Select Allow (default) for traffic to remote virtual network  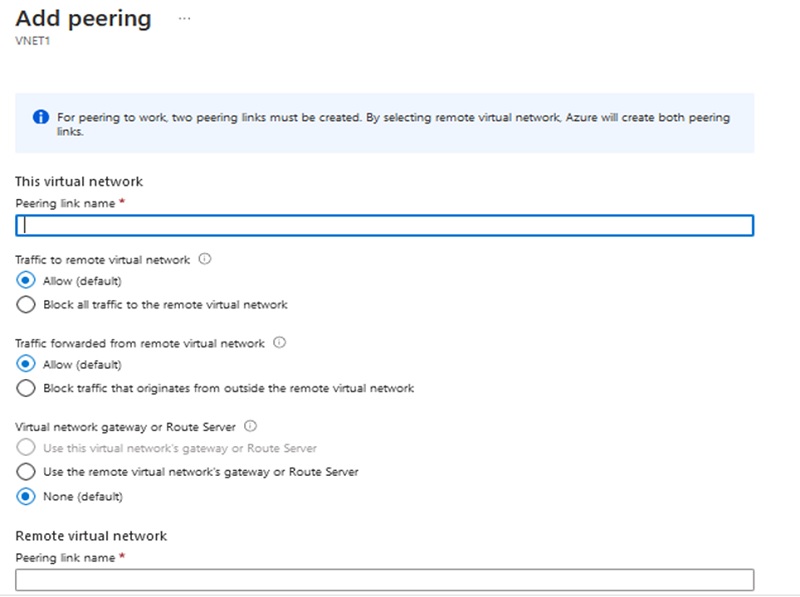pos(26,281)
